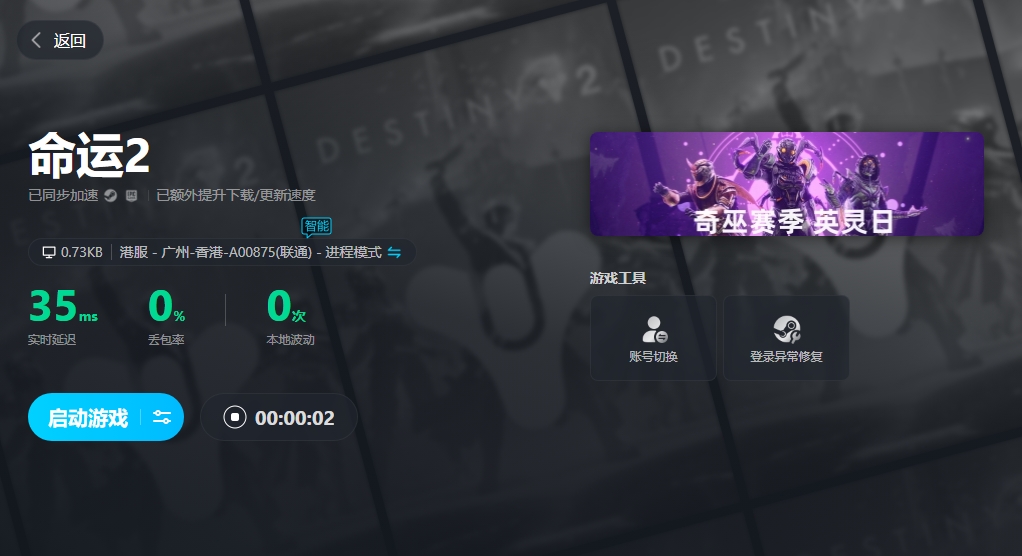The height and width of the screenshot is (556, 1022).
Task: Open the 智能 smart mode tag
Action: click(x=317, y=226)
